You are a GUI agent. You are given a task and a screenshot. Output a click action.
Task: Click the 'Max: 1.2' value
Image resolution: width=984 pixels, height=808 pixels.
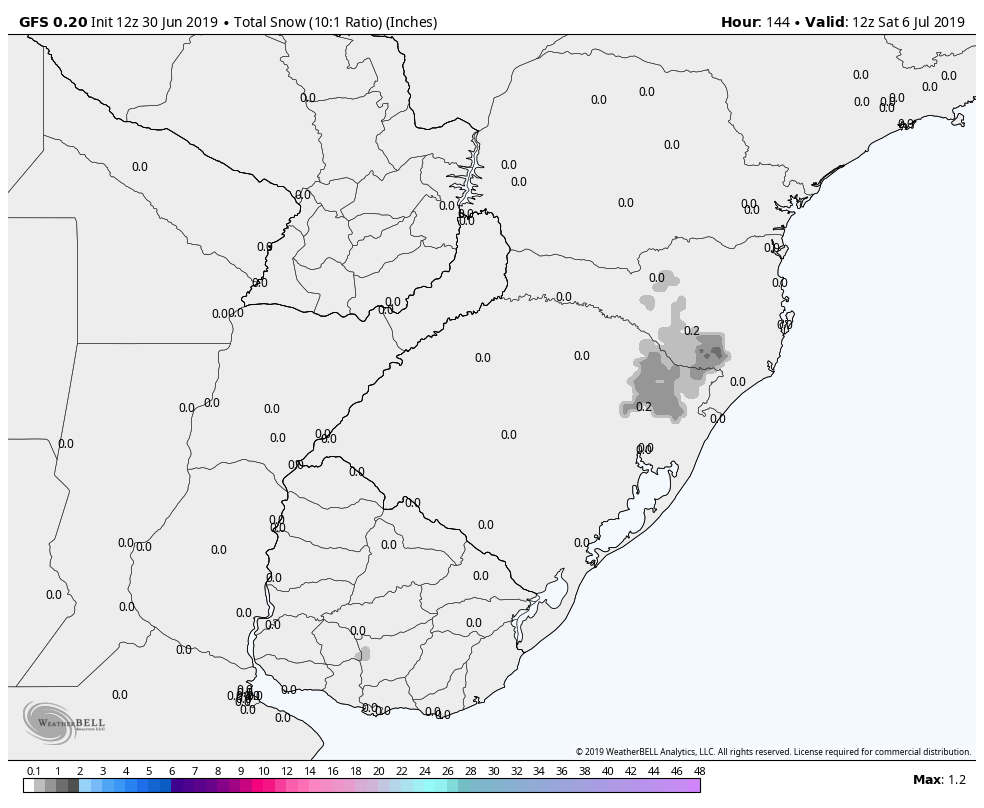[x=939, y=780]
